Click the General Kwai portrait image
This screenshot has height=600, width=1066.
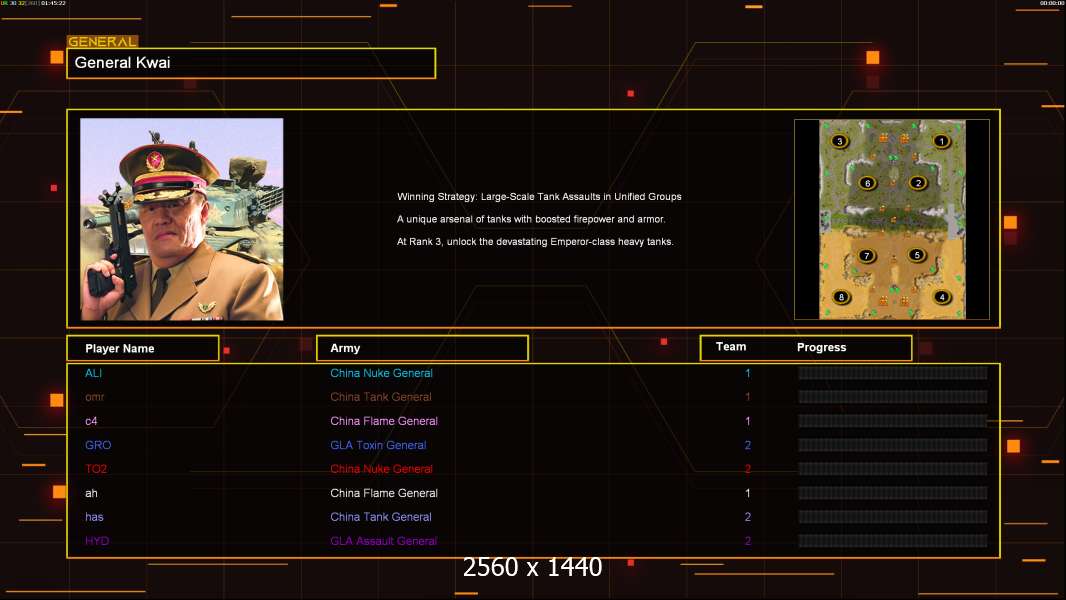click(x=182, y=219)
